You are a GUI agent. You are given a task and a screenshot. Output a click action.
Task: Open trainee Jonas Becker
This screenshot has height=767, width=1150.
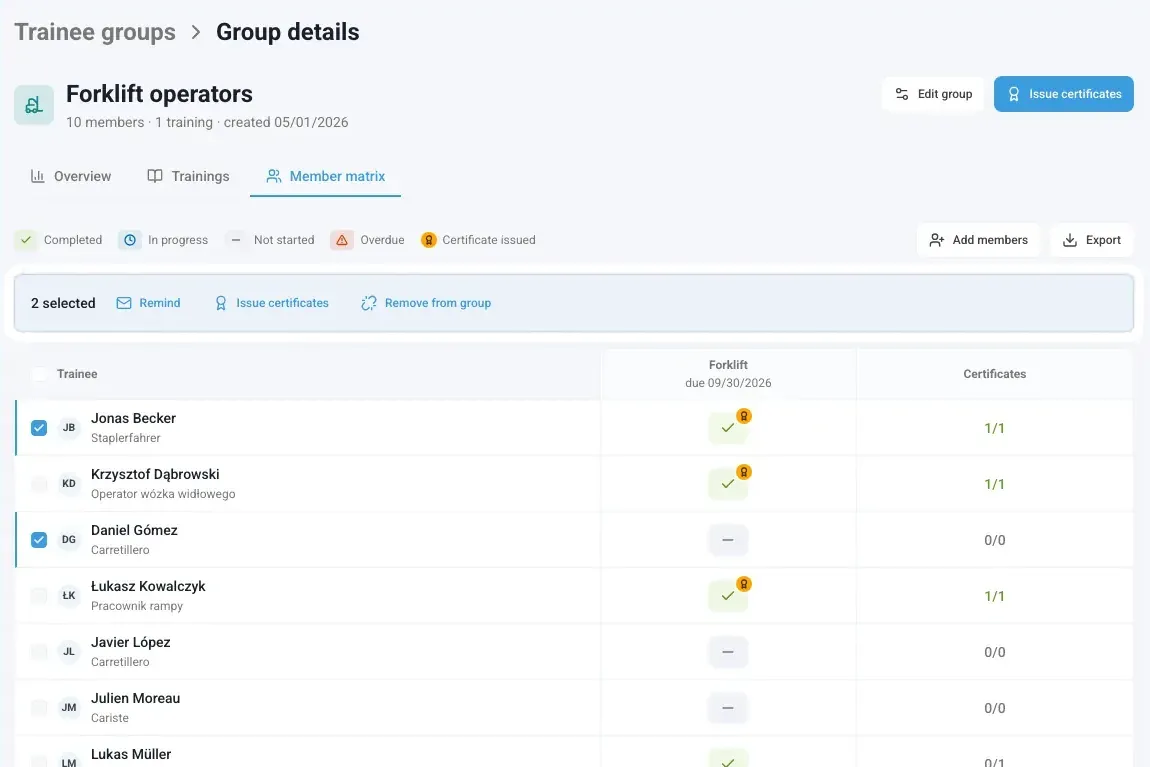pyautogui.click(x=133, y=419)
